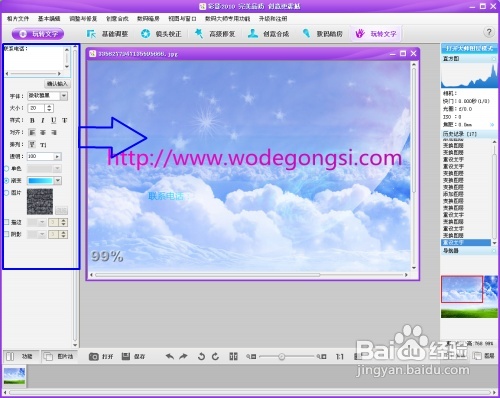Switch to the 功能 panel tab
The height and width of the screenshot is (398, 500).
(21, 356)
